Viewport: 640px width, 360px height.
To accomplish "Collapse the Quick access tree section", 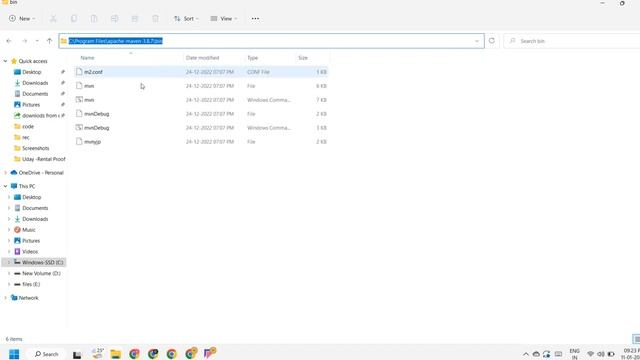I will pyautogui.click(x=5, y=61).
